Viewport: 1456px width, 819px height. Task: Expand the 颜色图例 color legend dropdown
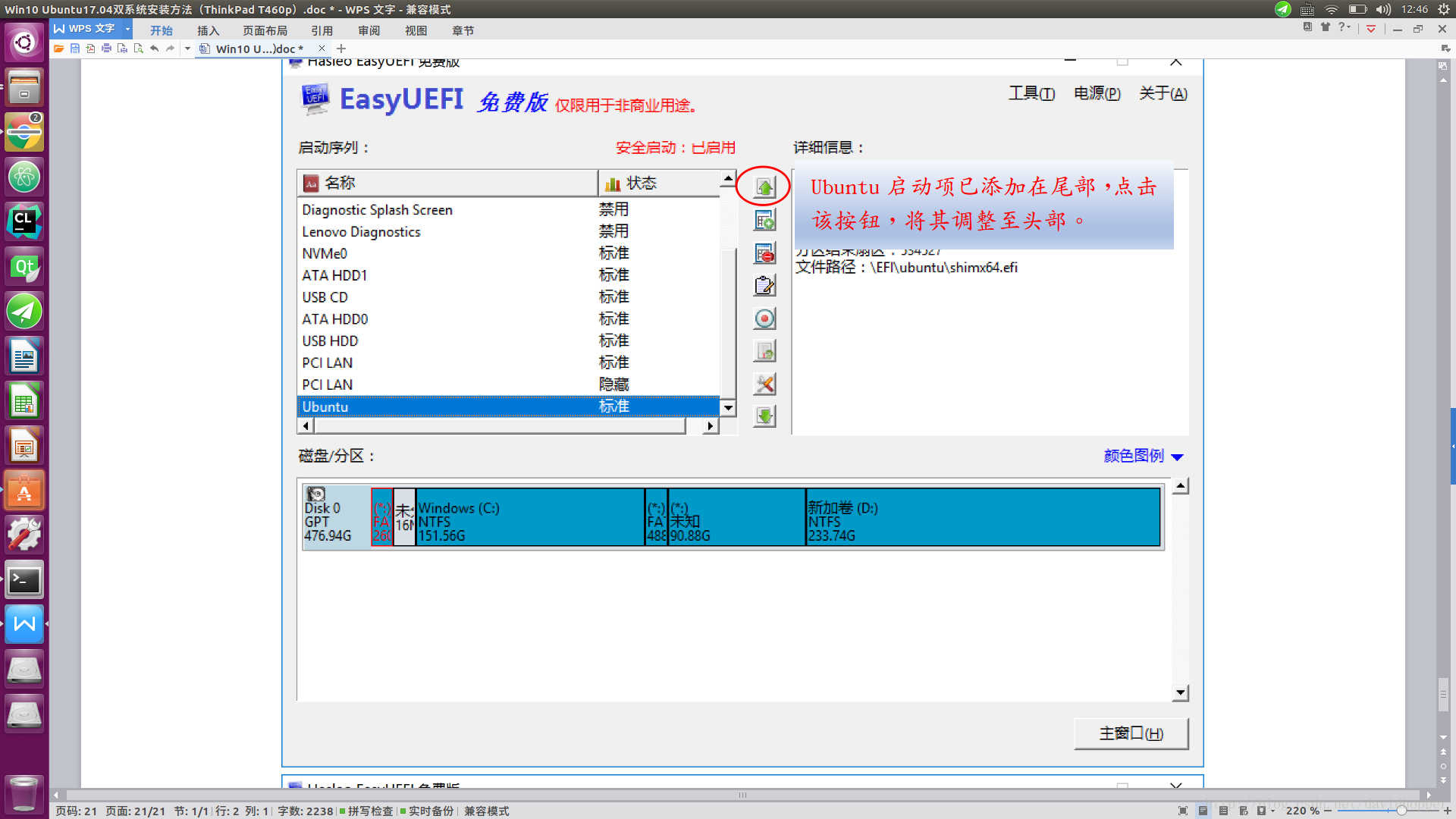(x=1144, y=456)
